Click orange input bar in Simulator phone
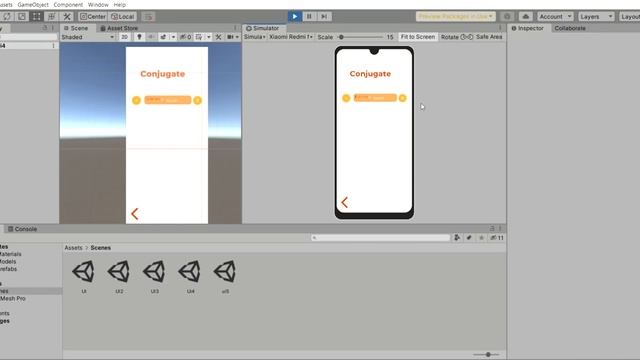 pos(375,98)
